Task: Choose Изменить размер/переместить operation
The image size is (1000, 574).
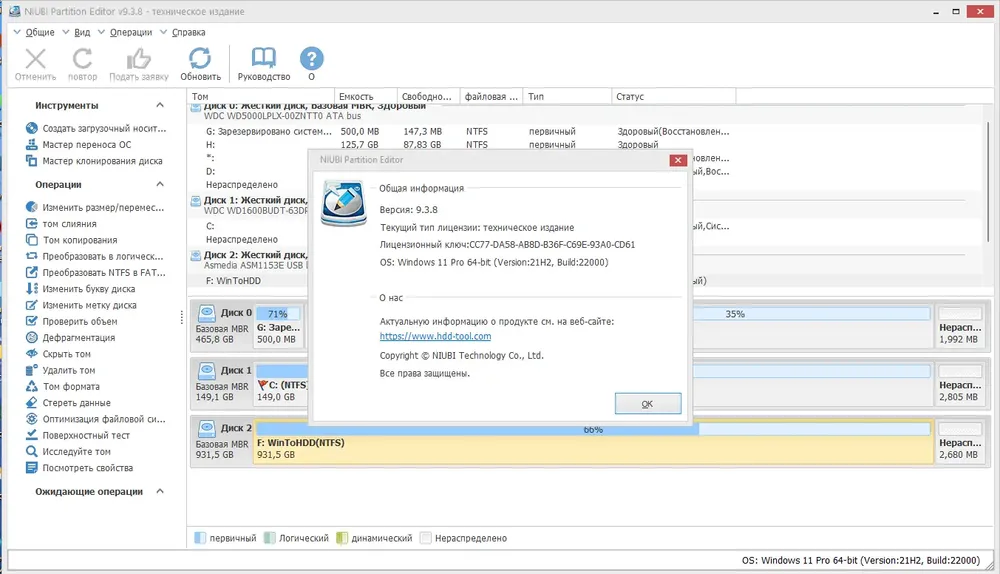Action: (x=96, y=207)
